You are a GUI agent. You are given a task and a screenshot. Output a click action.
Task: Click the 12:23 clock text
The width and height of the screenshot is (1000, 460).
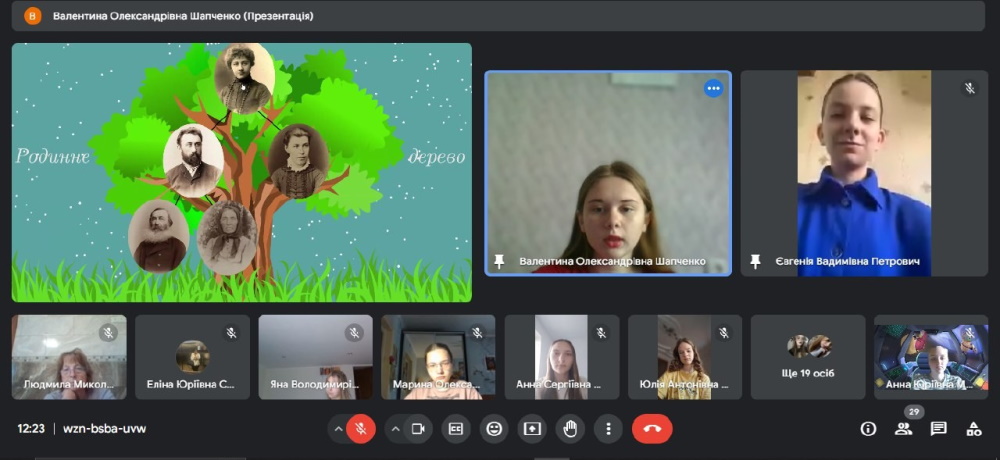coord(31,429)
